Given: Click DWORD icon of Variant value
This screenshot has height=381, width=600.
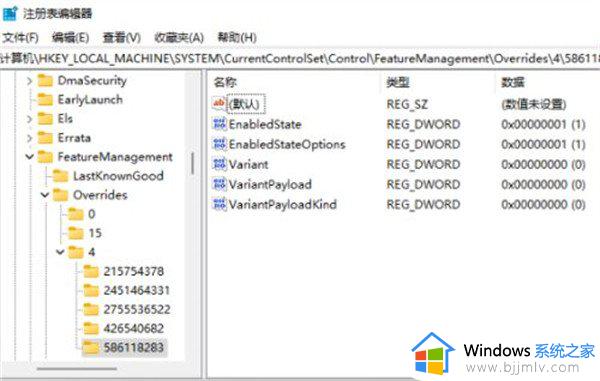Looking at the screenshot, I should (219, 164).
